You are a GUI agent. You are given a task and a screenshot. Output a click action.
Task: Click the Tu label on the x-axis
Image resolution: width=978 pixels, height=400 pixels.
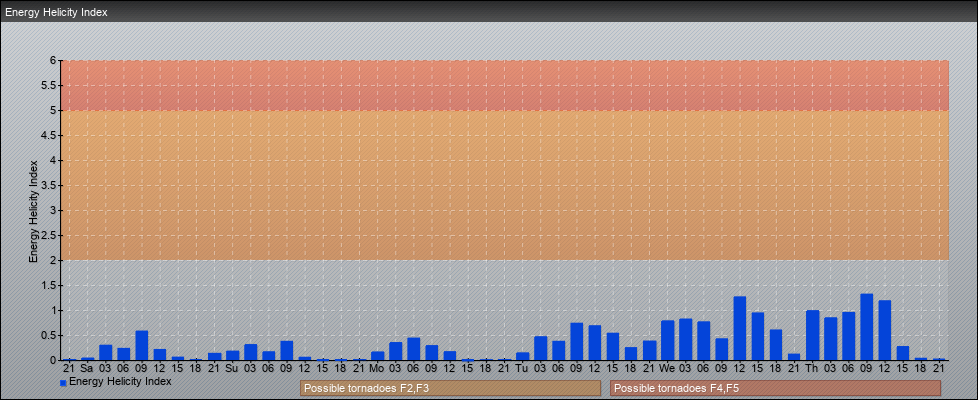[522, 368]
